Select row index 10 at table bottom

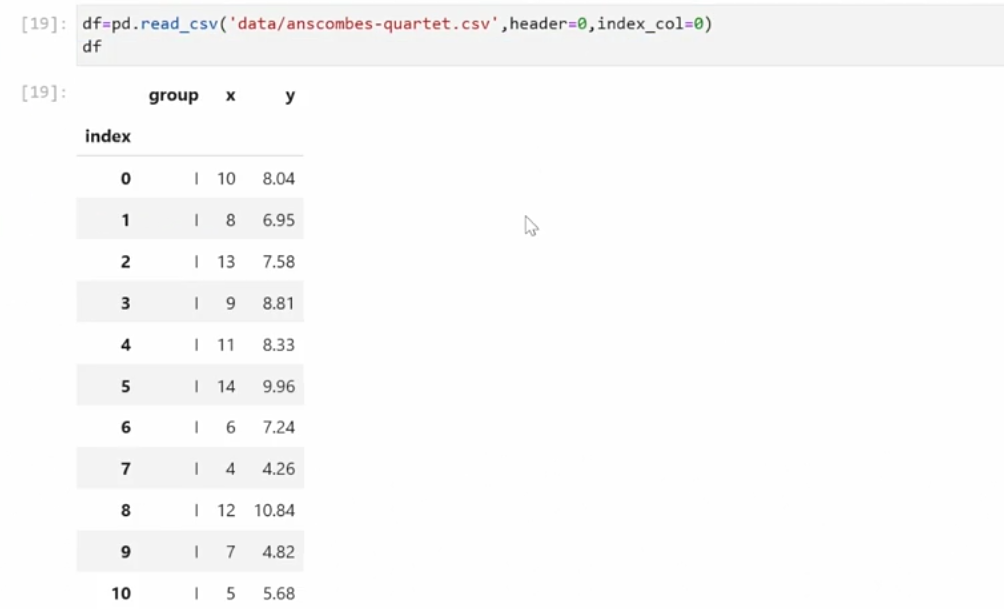121,593
